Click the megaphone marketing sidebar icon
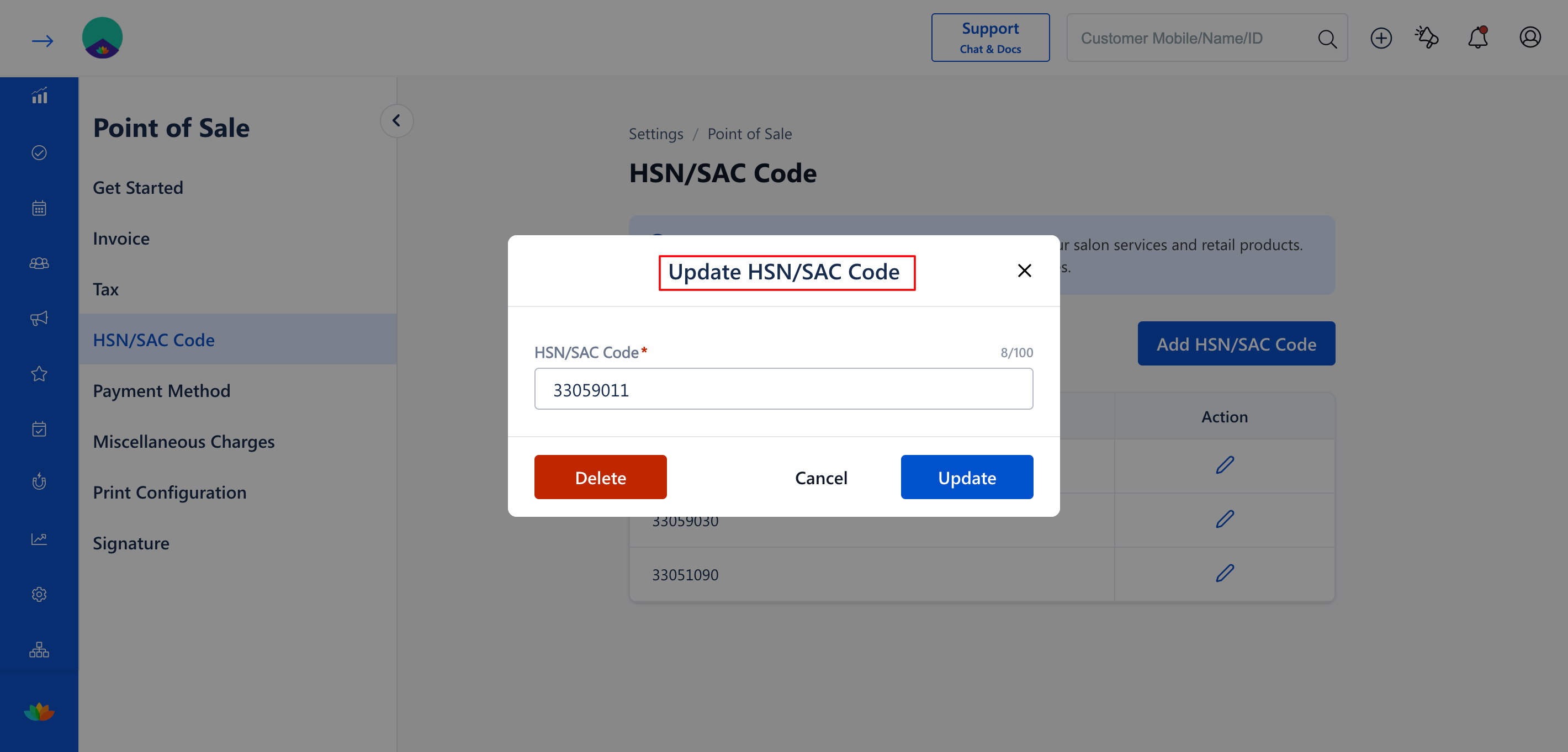 coord(39,319)
